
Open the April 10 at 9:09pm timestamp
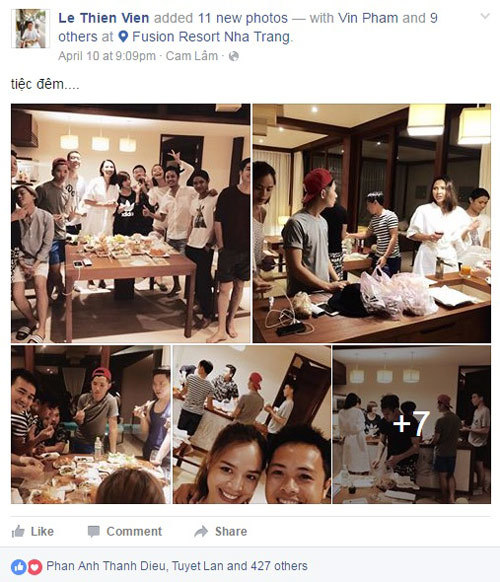[107, 56]
